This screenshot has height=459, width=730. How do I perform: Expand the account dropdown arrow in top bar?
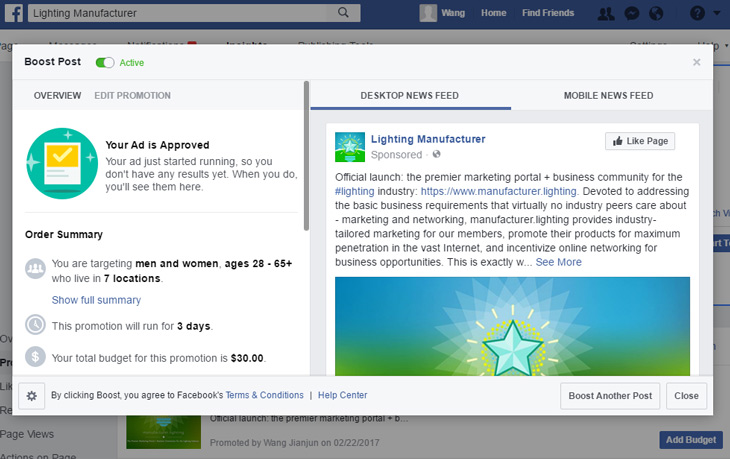coord(717,13)
